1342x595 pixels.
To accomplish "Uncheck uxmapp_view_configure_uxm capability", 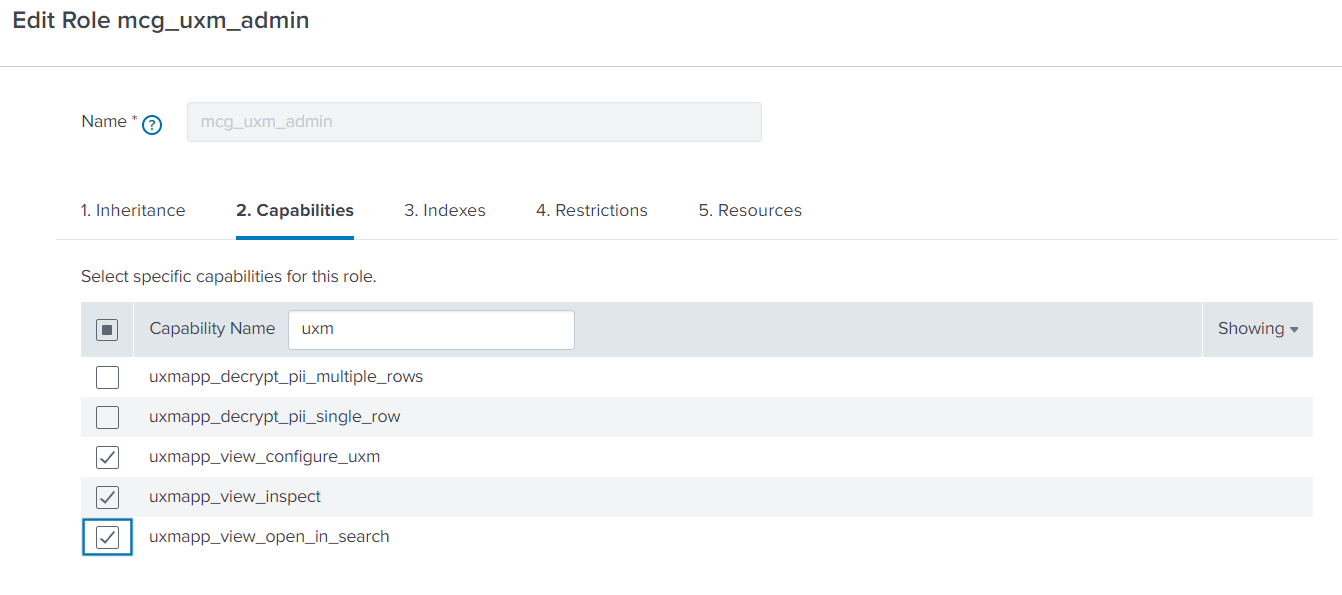I will [107, 457].
